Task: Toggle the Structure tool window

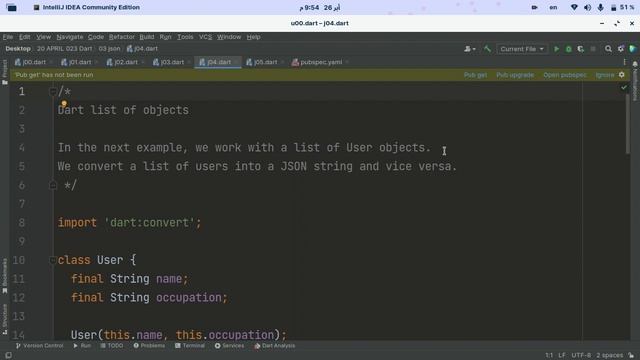Action: (x=5, y=319)
